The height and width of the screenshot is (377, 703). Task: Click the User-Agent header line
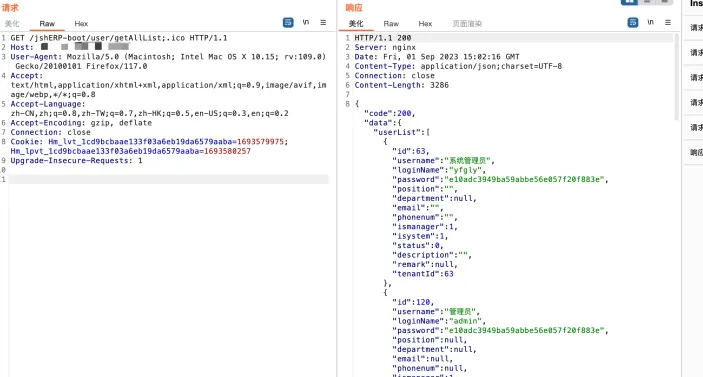coord(168,61)
